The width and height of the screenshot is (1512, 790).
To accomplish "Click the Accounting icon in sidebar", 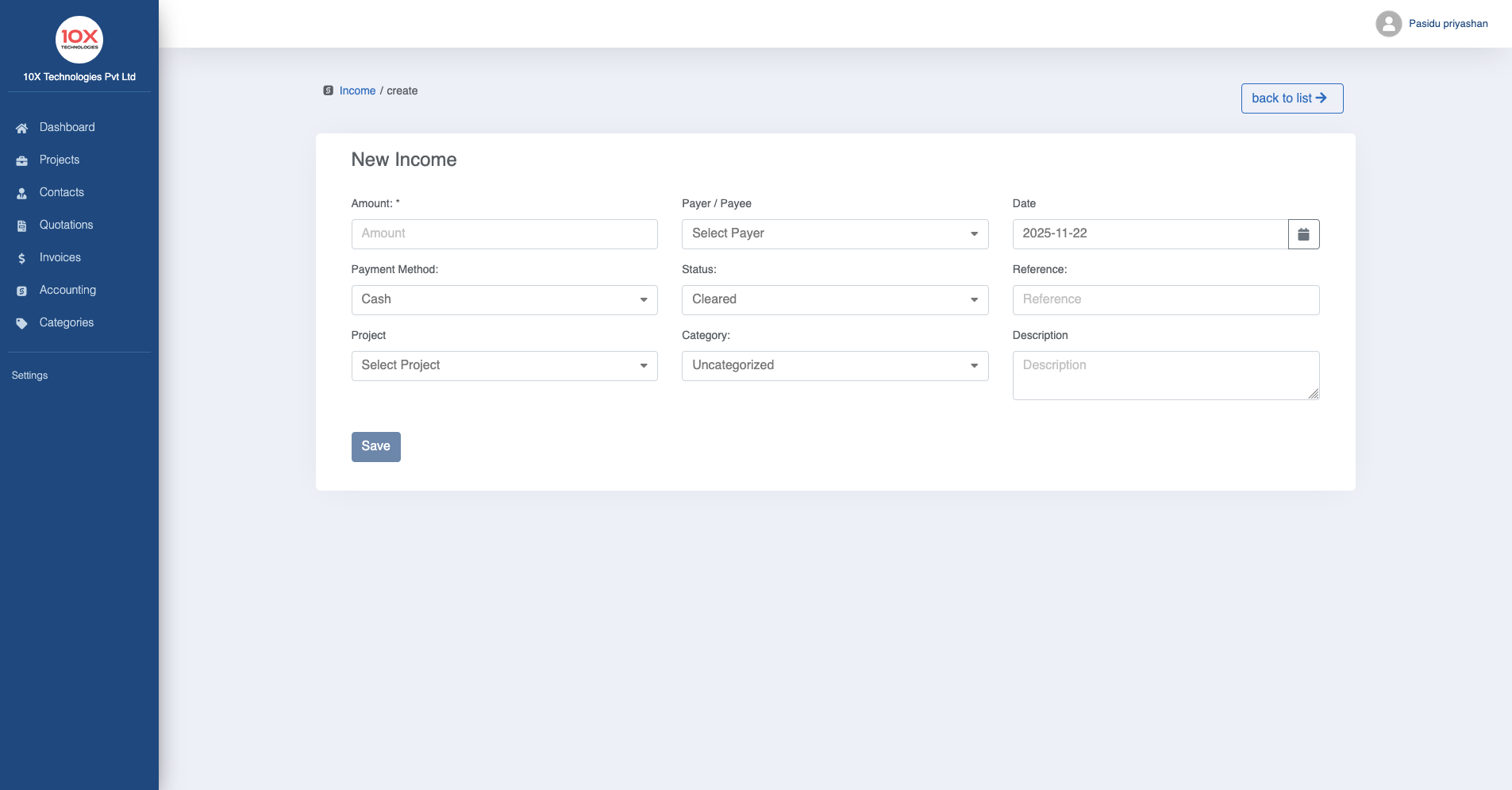I will pyautogui.click(x=21, y=291).
